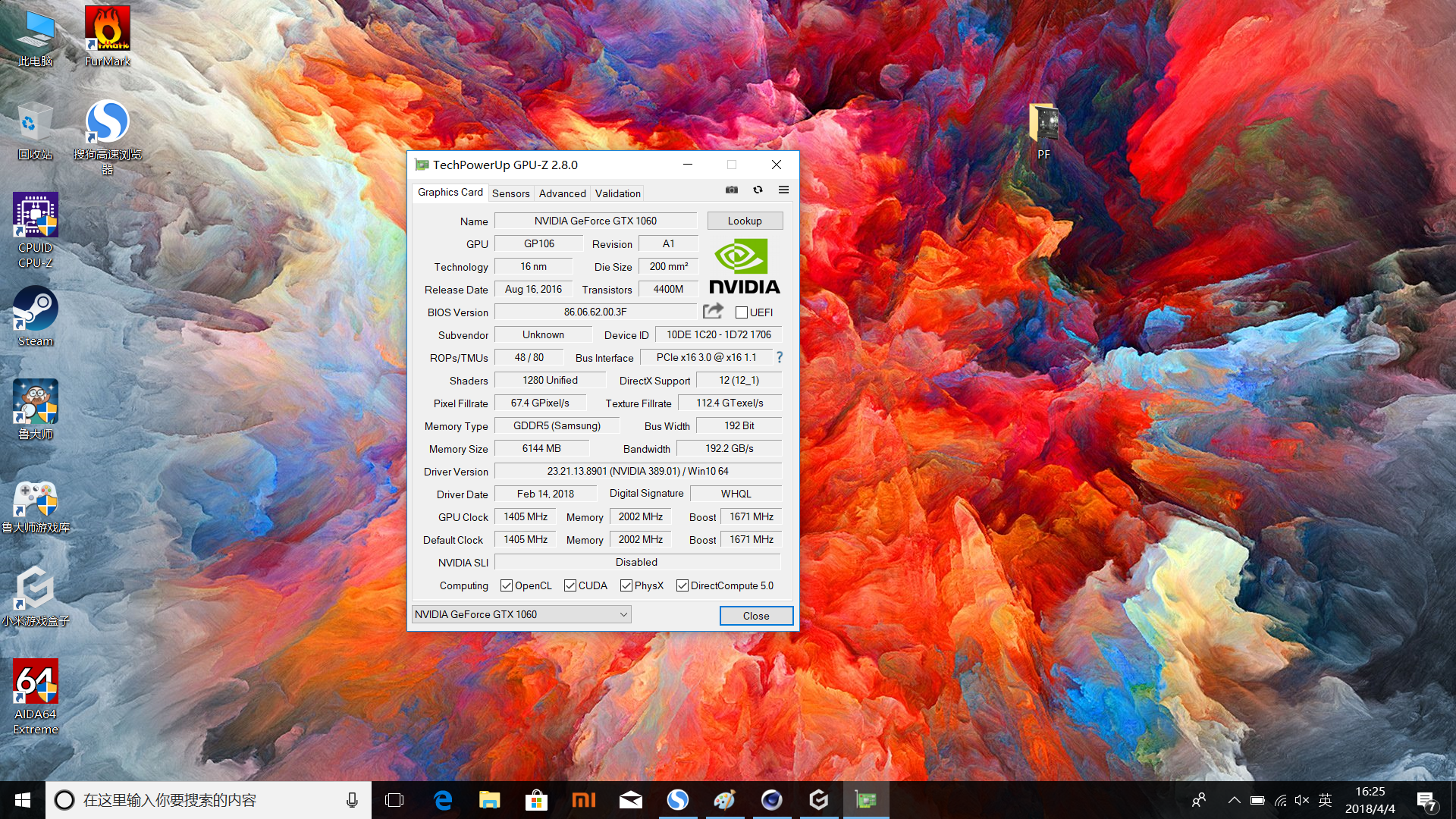Click the NVIDIA logo in GPU-Z
This screenshot has height=819, width=1456.
coord(744,266)
